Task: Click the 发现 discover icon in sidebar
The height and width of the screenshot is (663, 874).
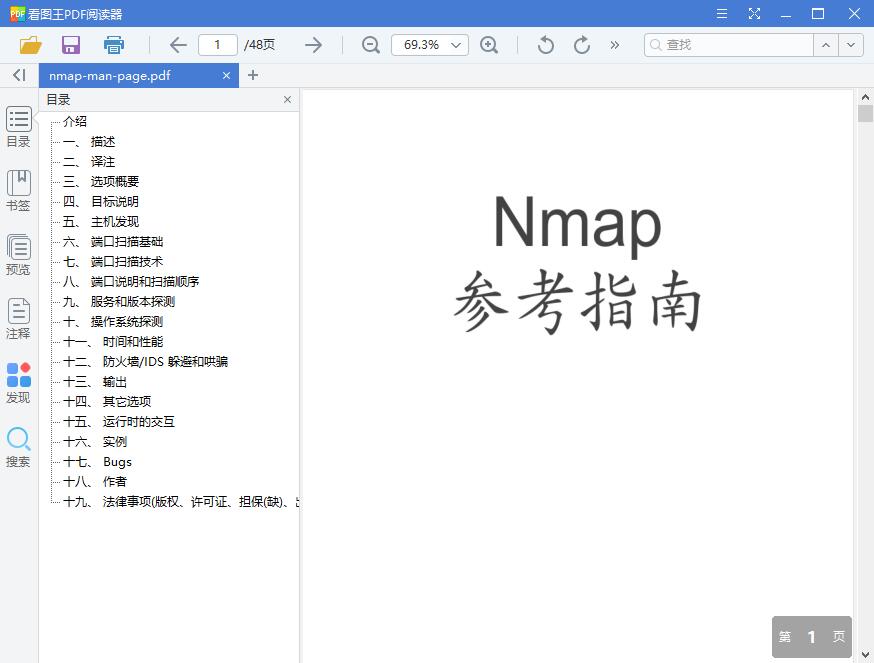Action: click(18, 382)
